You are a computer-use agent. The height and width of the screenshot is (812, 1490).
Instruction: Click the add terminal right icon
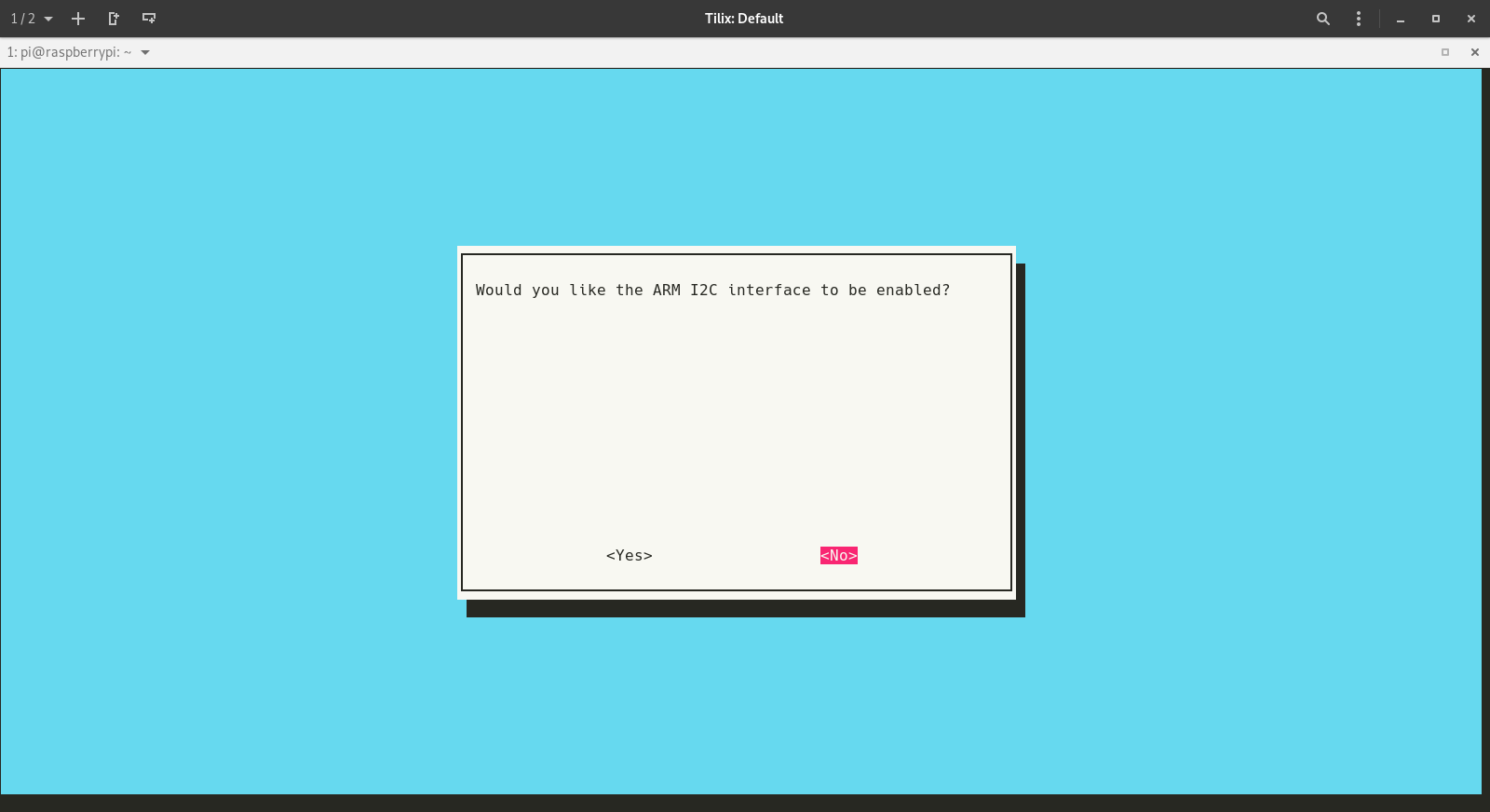pyautogui.click(x=114, y=19)
